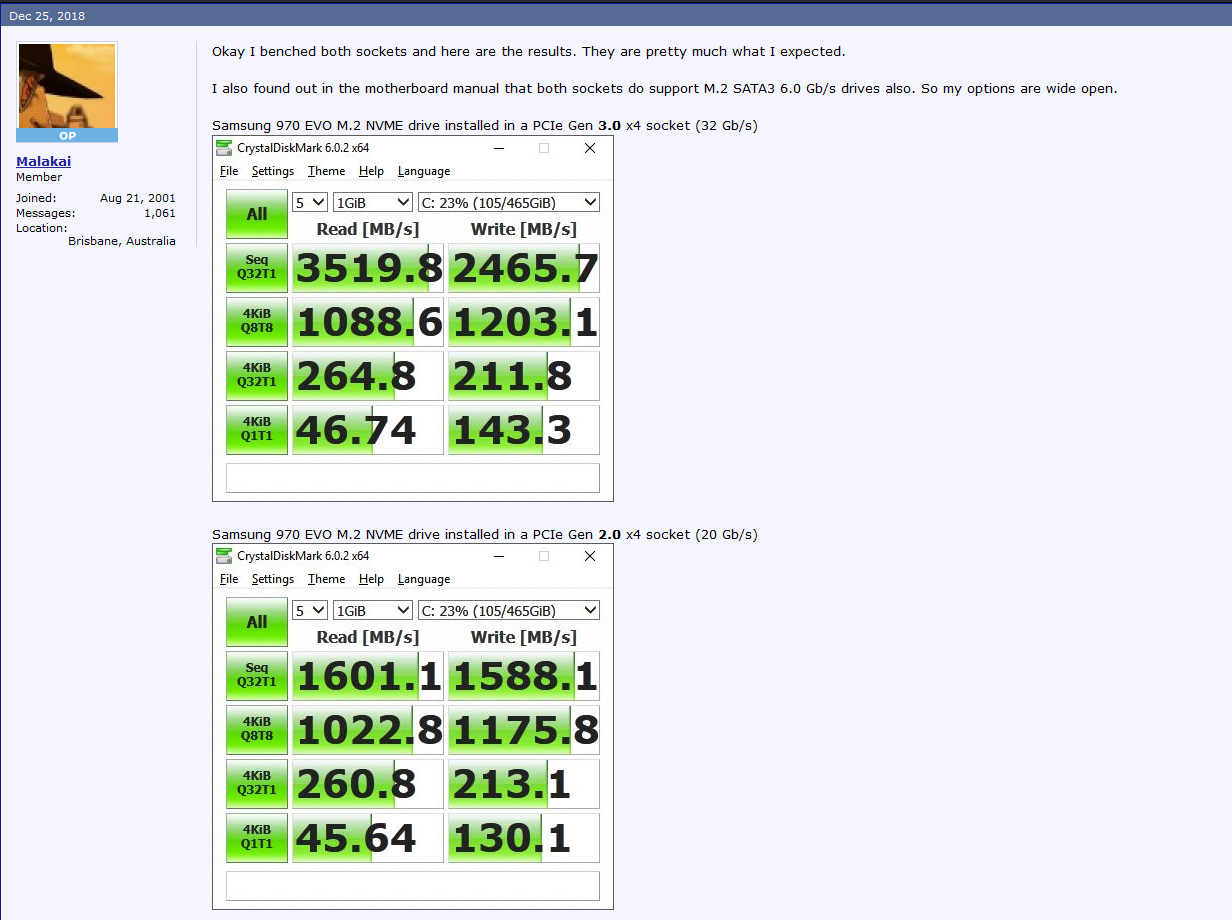Open the File menu in the Gen 3.0 benchmark window
1232x920 pixels.
pos(229,171)
